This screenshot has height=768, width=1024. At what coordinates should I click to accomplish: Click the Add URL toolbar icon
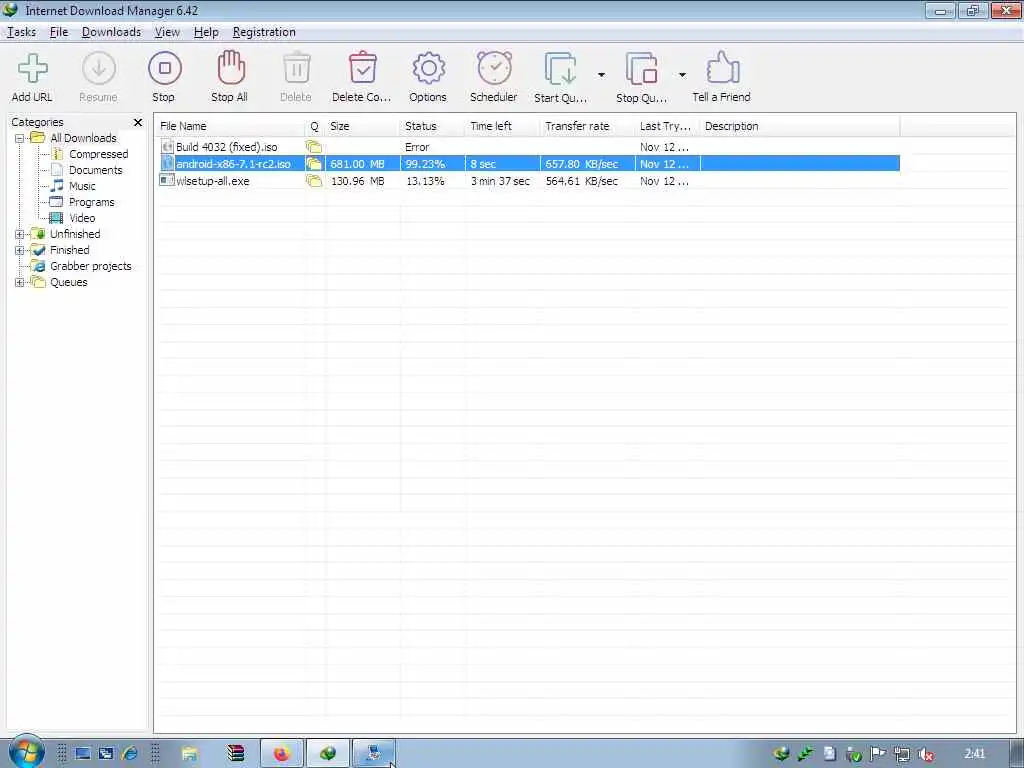pos(32,69)
